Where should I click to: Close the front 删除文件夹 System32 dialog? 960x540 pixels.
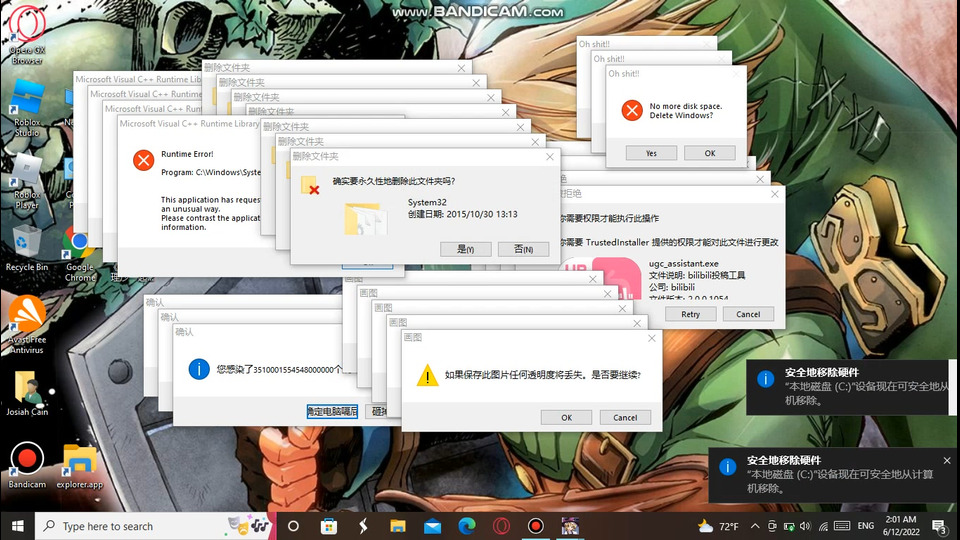click(x=549, y=157)
